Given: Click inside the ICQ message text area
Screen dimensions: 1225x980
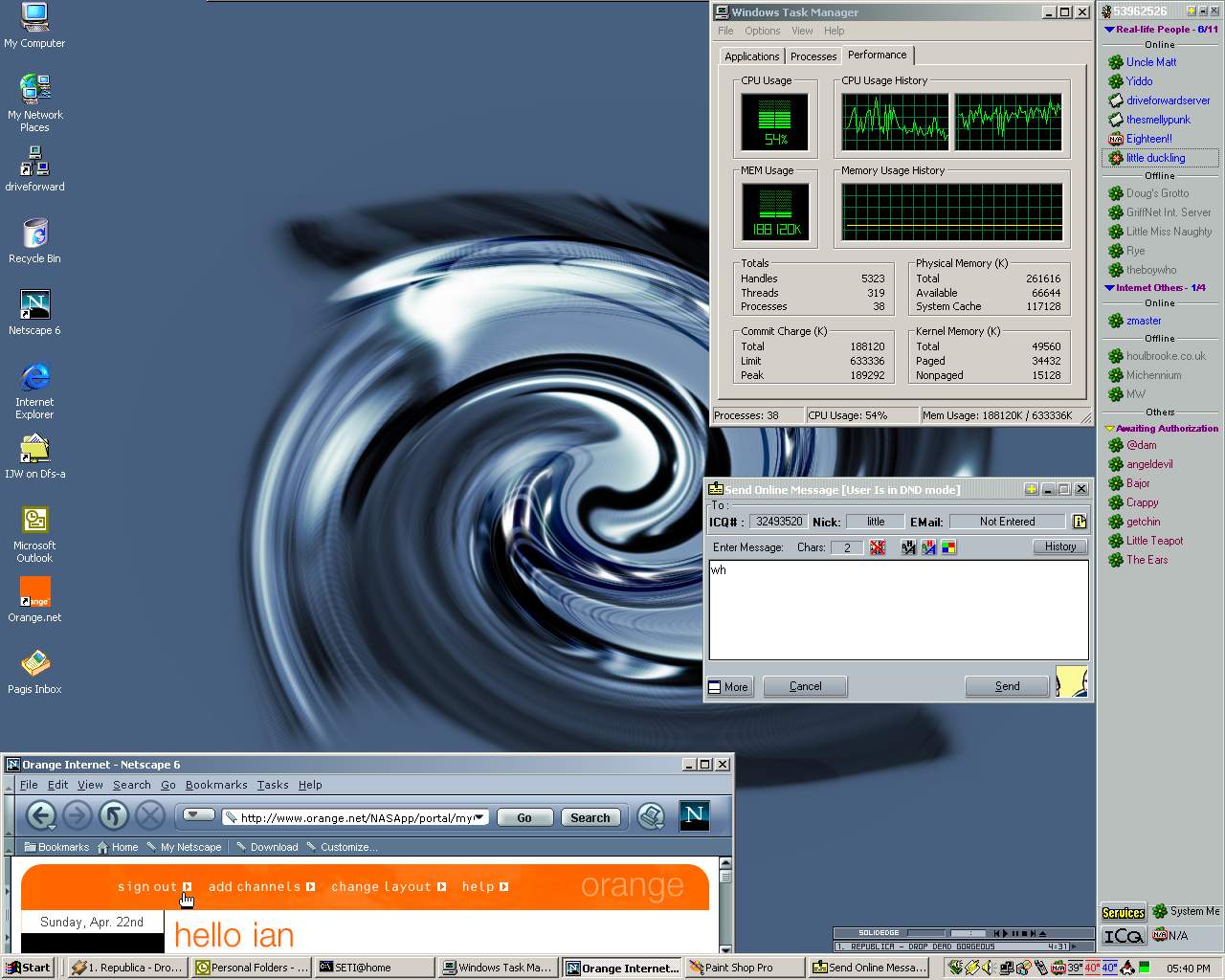Looking at the screenshot, I should [898, 612].
